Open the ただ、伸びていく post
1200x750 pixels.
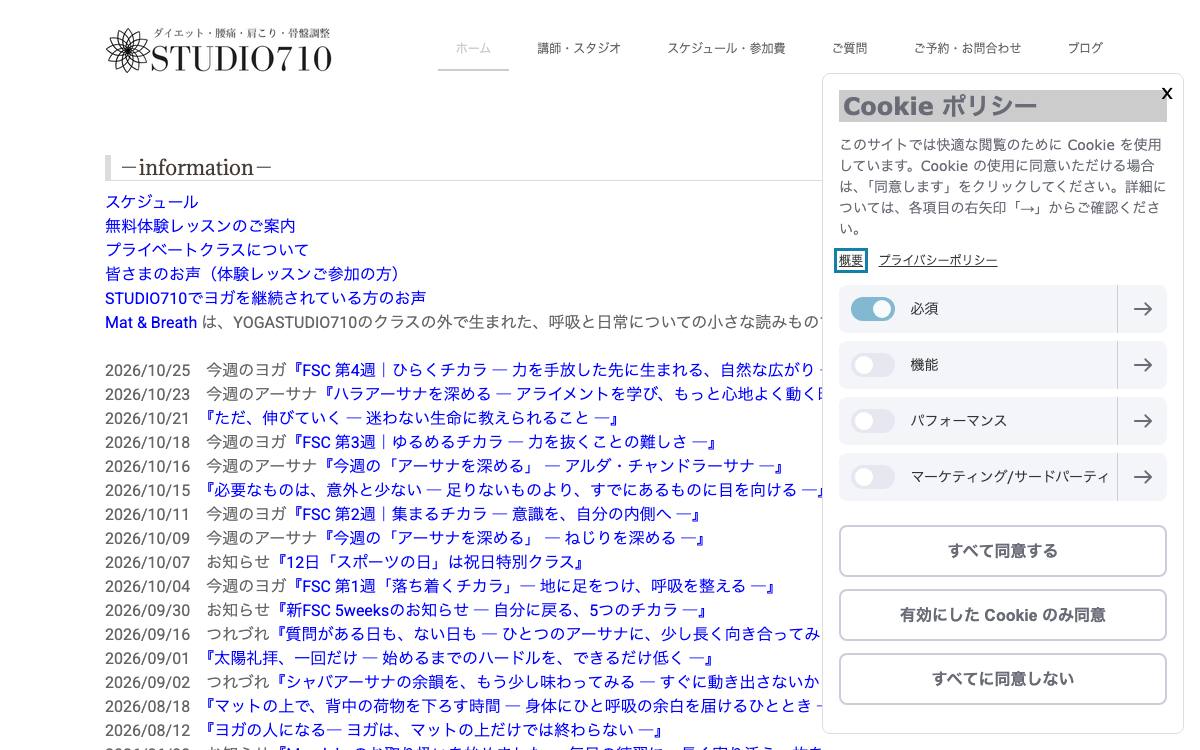click(412, 418)
